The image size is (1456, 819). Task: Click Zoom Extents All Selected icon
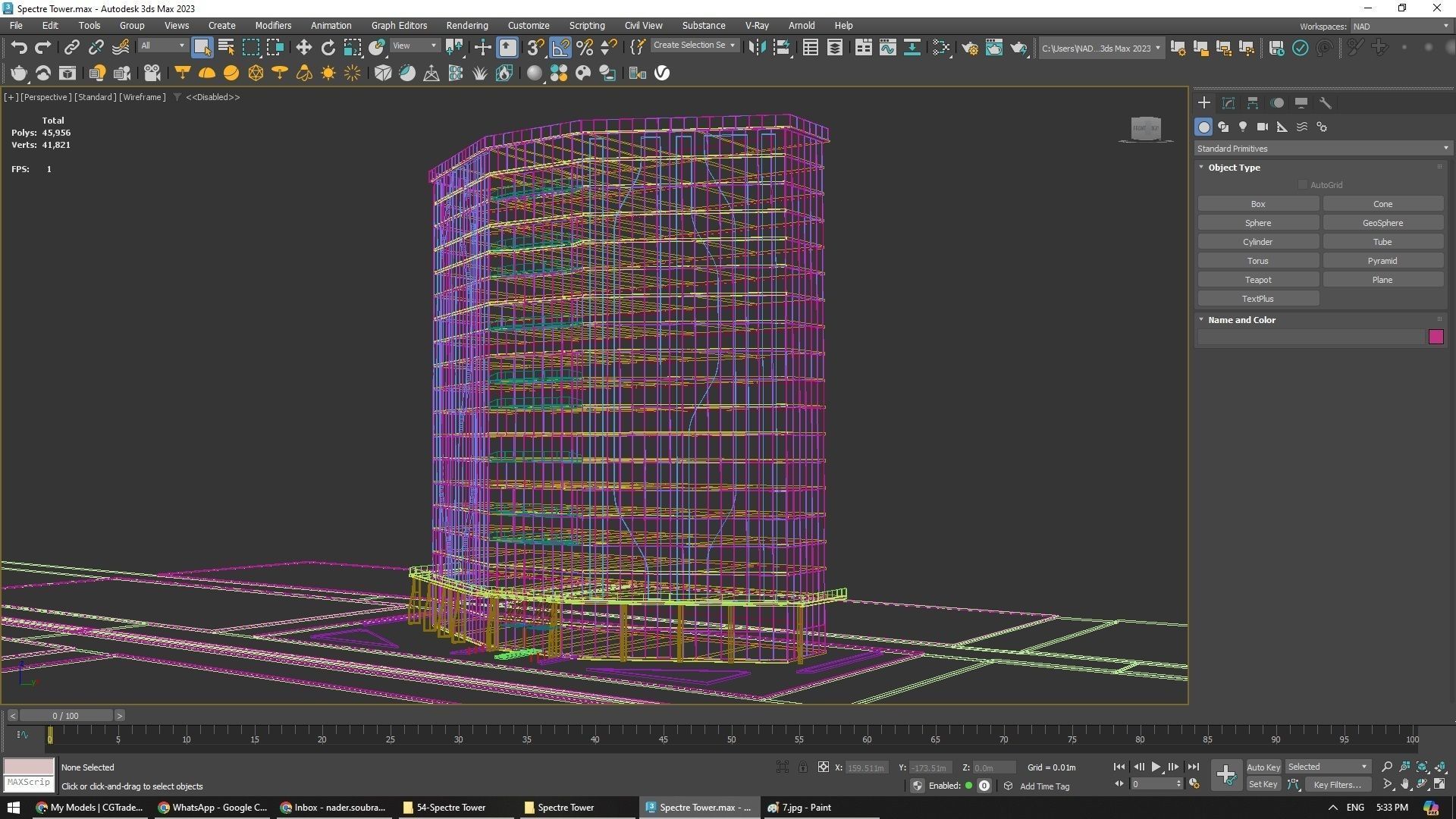pyautogui.click(x=1440, y=767)
